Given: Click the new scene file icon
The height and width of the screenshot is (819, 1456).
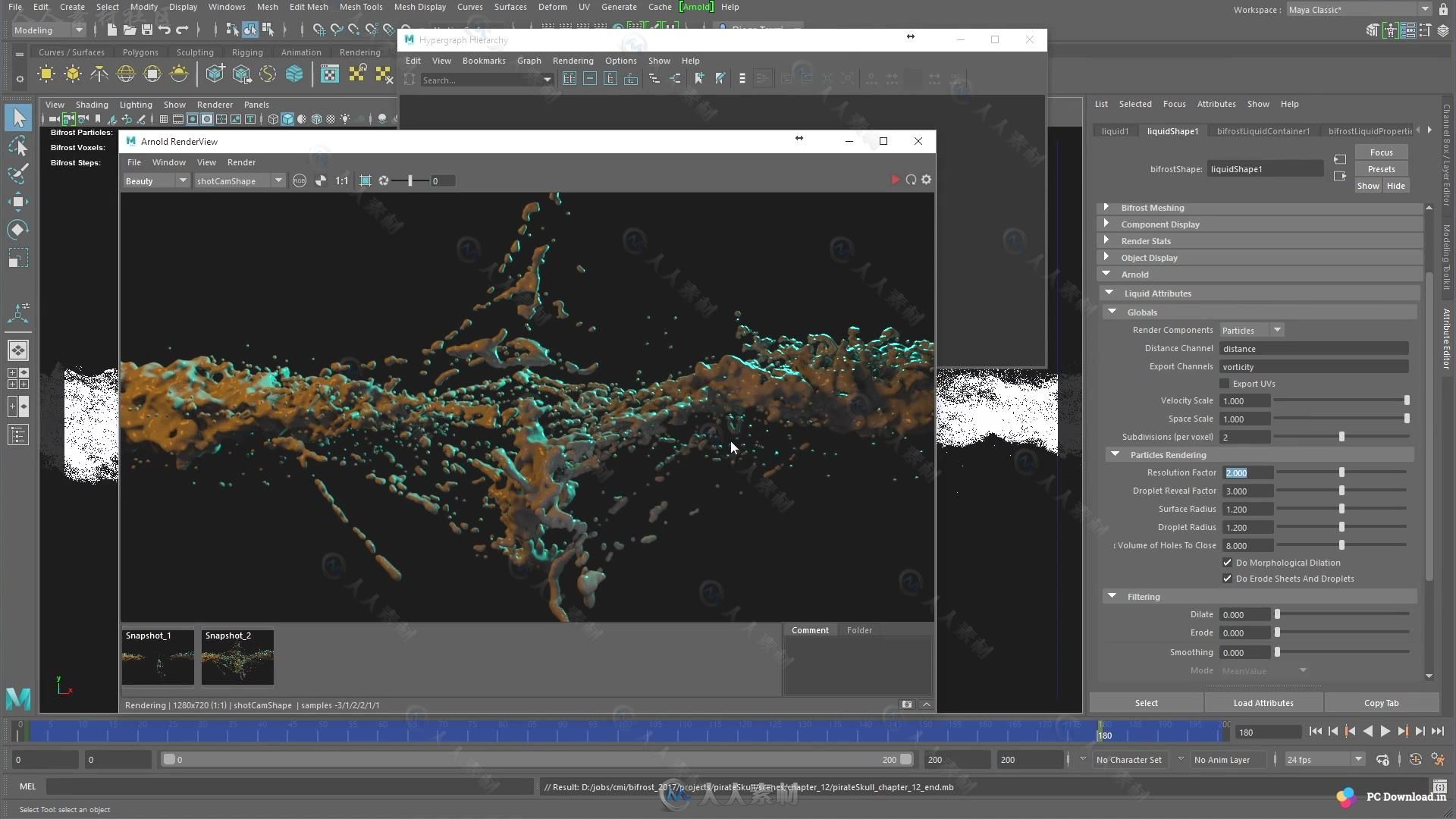Looking at the screenshot, I should point(111,30).
